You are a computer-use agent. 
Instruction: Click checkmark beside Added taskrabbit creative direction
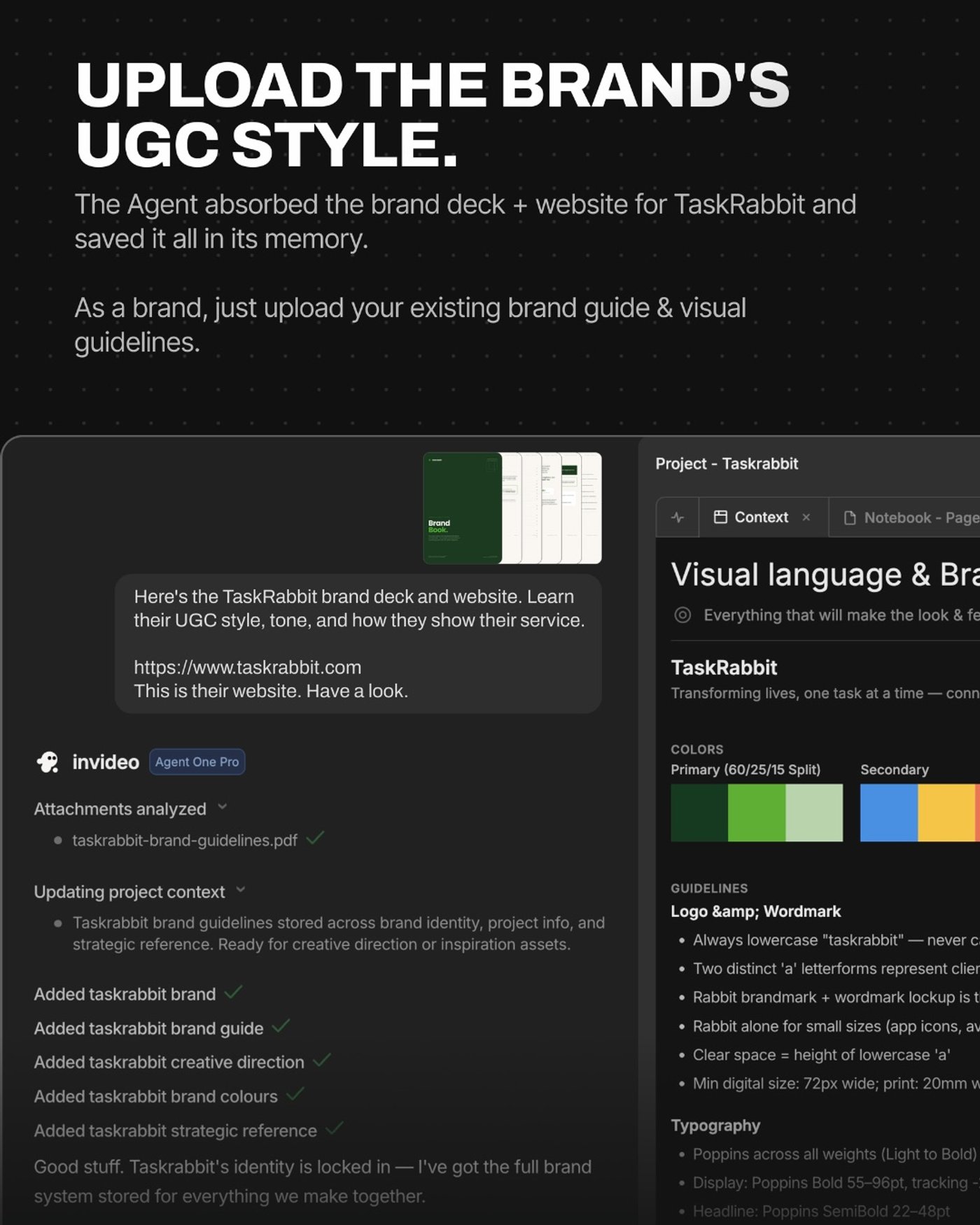(x=322, y=1060)
